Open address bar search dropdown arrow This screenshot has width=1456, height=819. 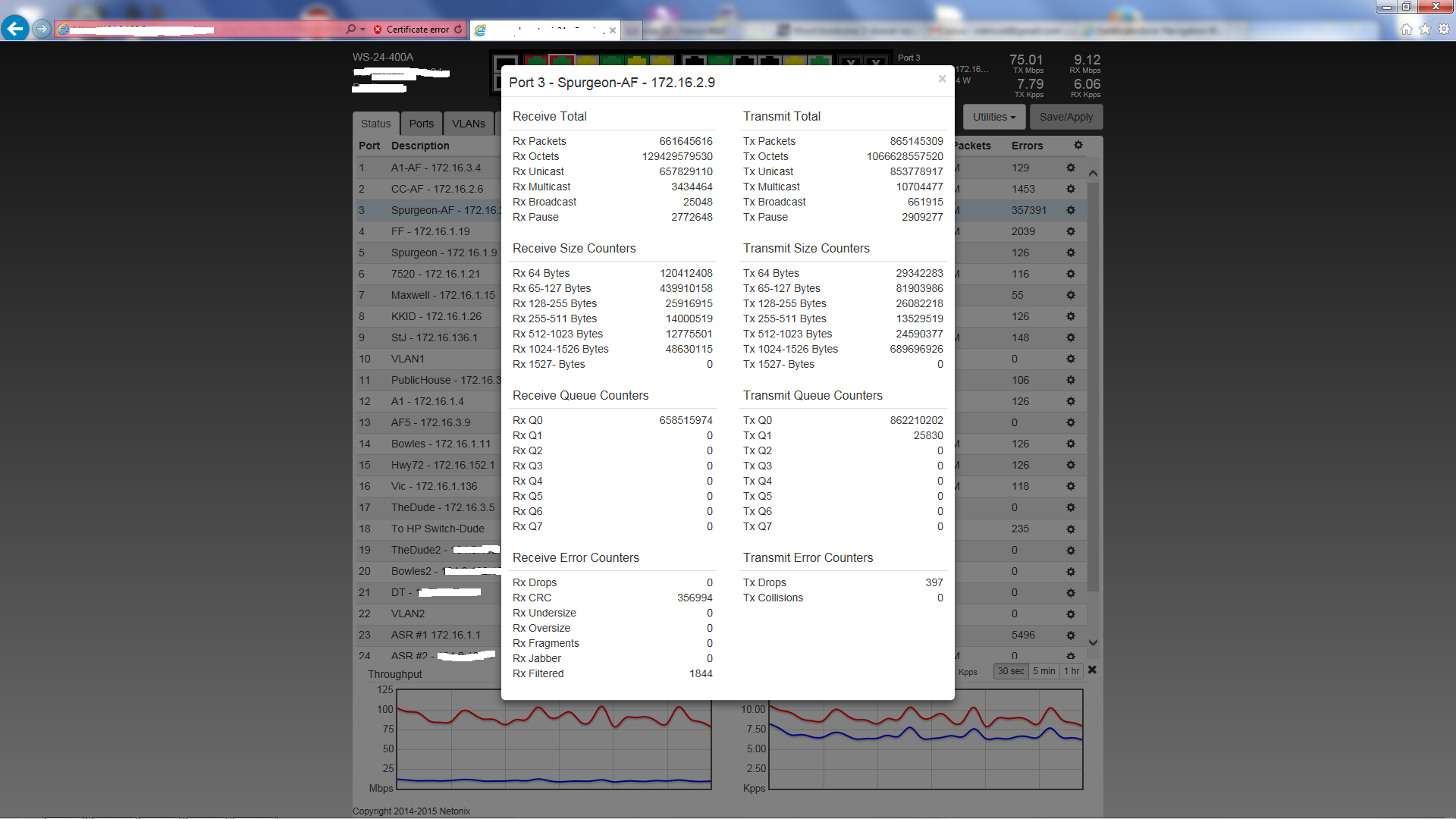pyautogui.click(x=363, y=29)
